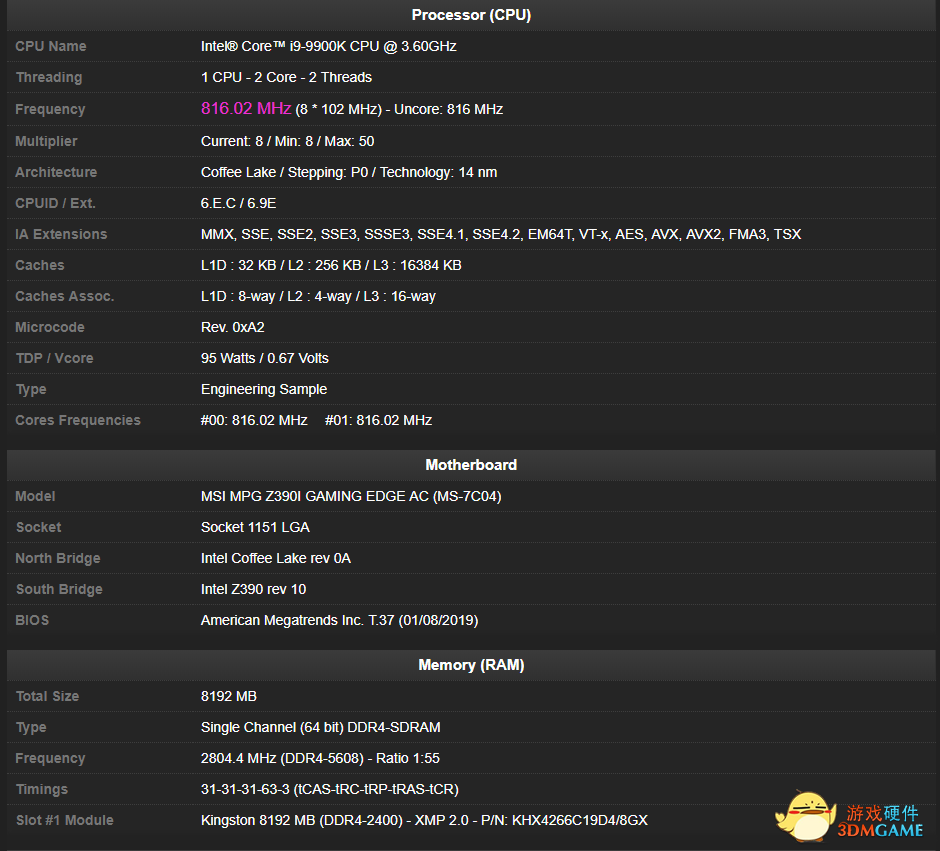Select the 'Intel® Core™ i9-9900K CPU @ 3.60GHz' value
This screenshot has width=940, height=851.
click(x=329, y=46)
